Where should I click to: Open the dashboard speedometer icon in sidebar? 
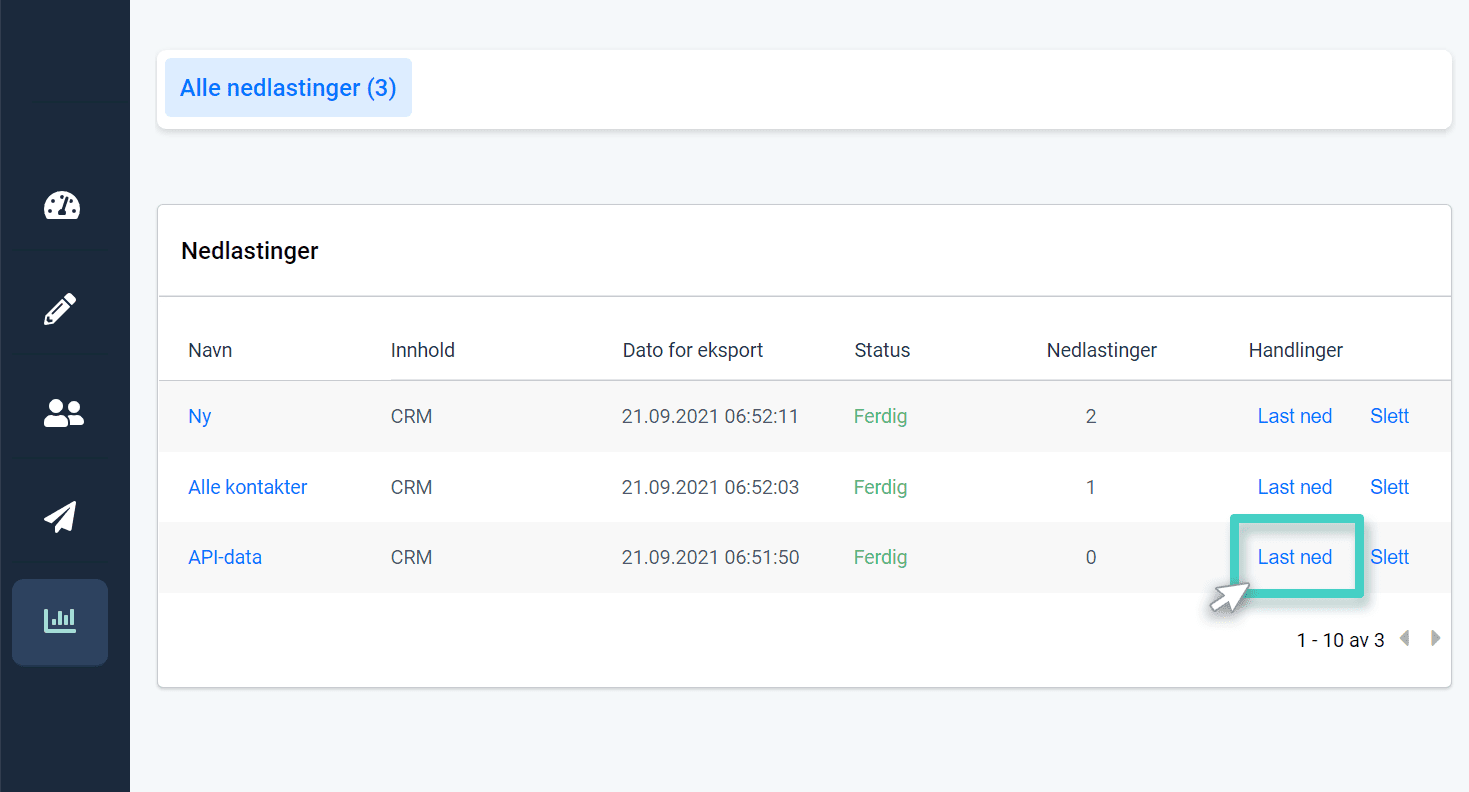[62, 206]
